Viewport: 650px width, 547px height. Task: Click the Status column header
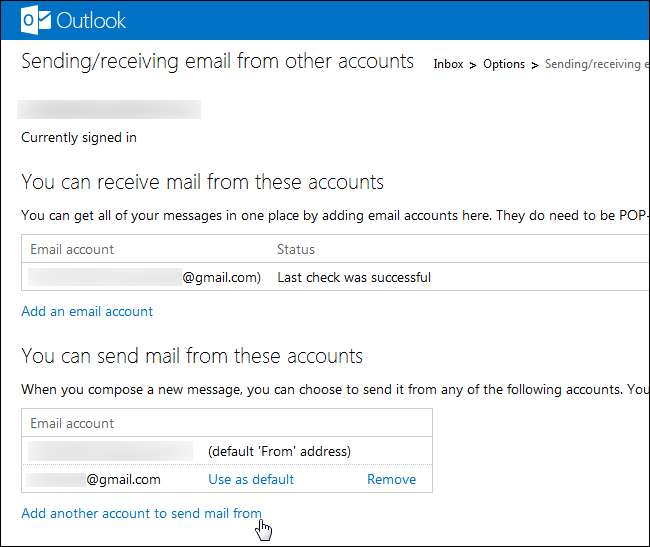pyautogui.click(x=296, y=249)
